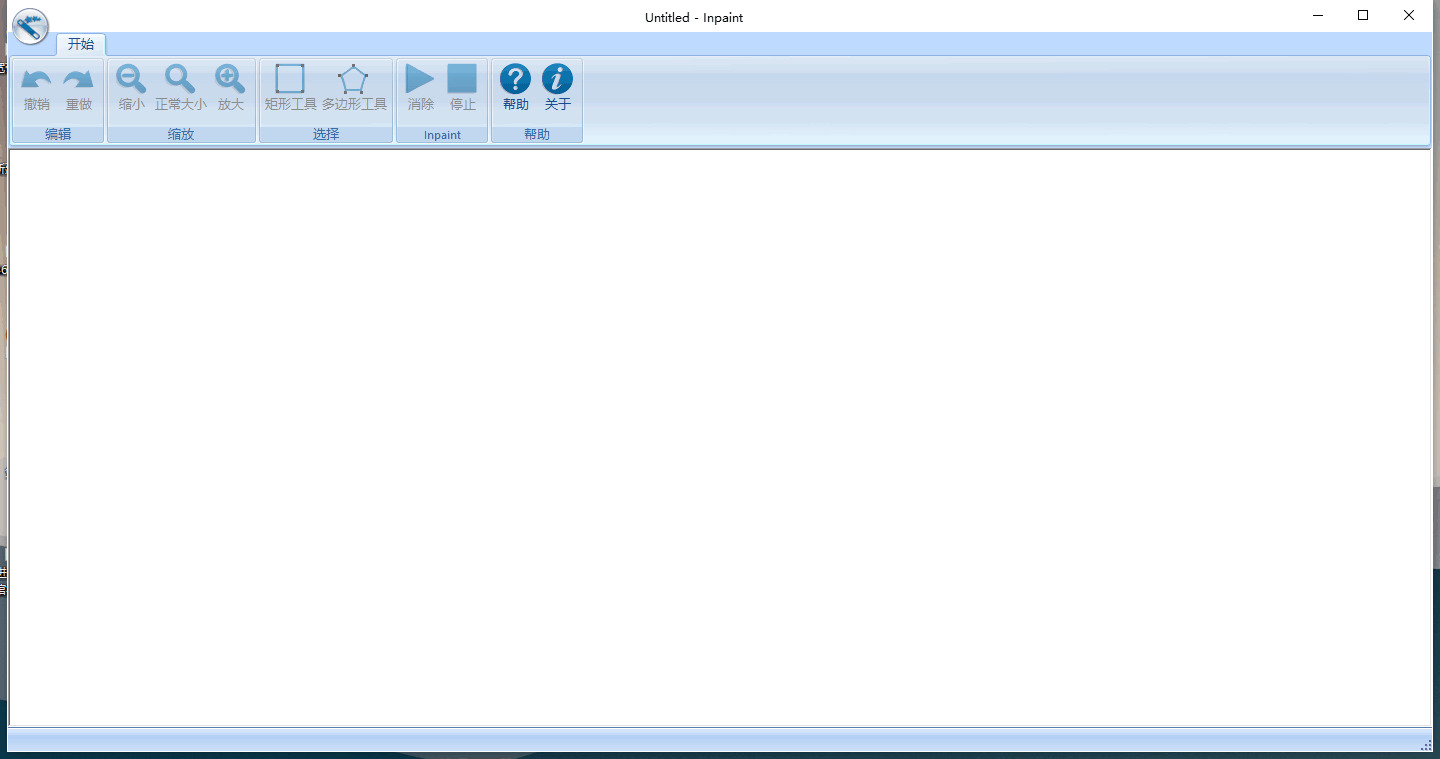The width and height of the screenshot is (1440, 759).
Task: Select the 多边形工具 polygon tool
Action: click(x=354, y=88)
